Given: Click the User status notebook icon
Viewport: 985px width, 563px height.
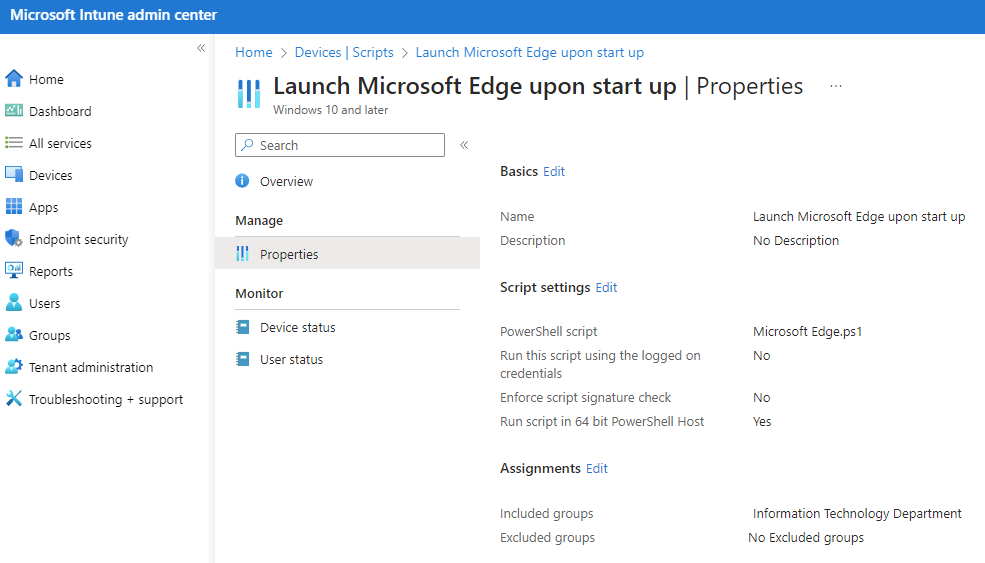Looking at the screenshot, I should coord(242,359).
